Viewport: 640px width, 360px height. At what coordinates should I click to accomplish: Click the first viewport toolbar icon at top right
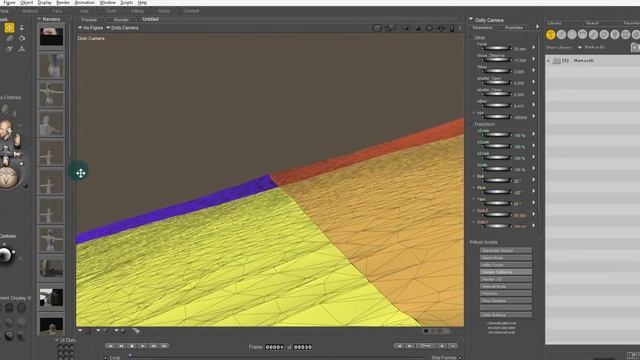click(377, 28)
